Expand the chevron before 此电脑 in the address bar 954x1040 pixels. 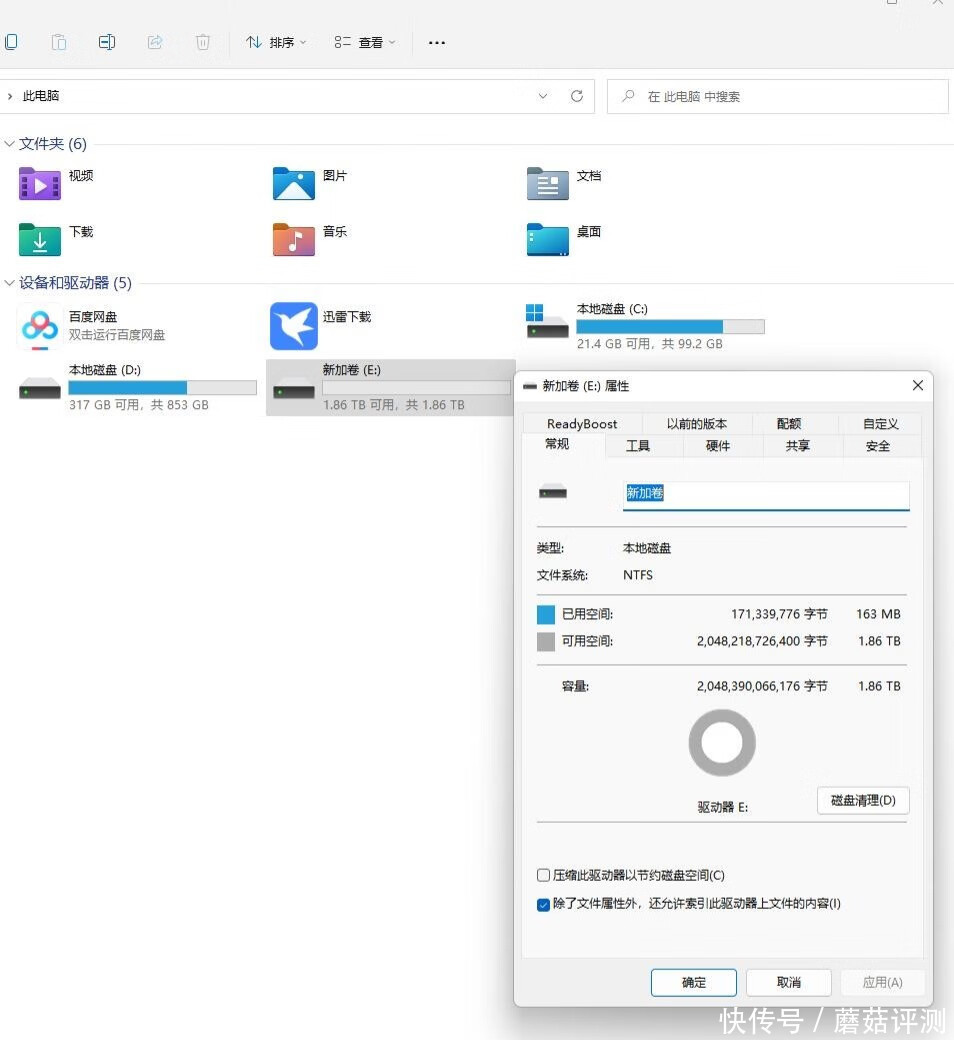10,96
